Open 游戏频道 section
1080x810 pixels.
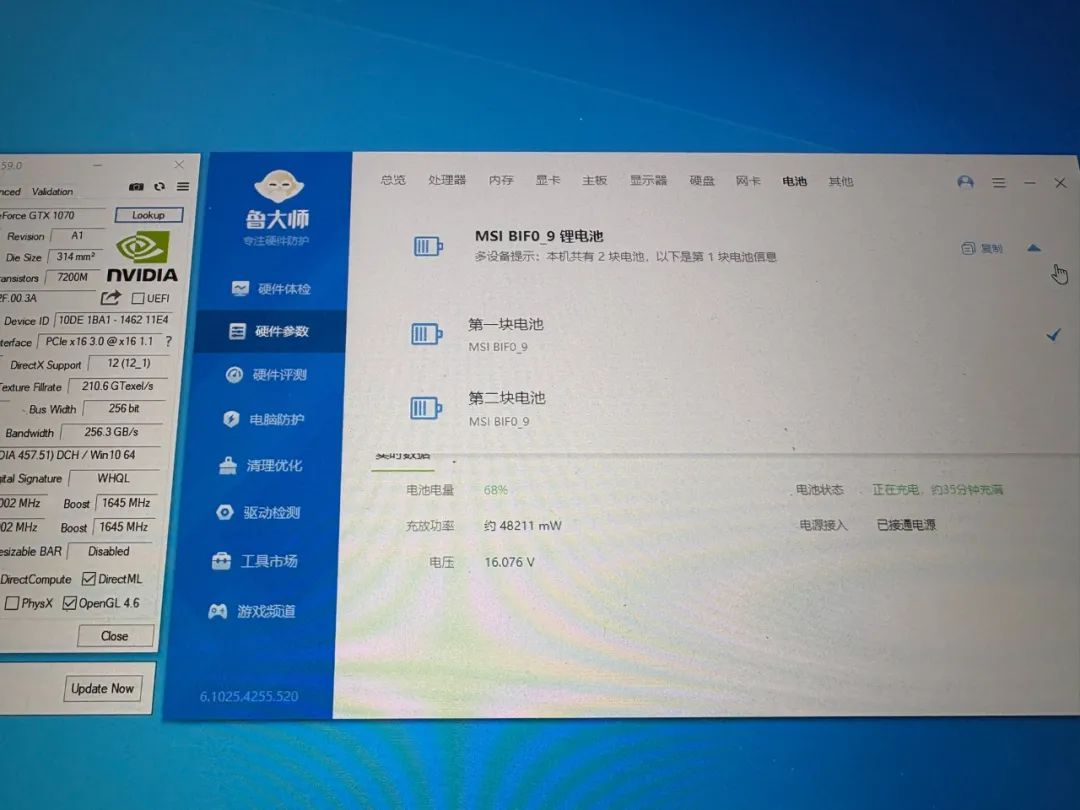[251, 611]
